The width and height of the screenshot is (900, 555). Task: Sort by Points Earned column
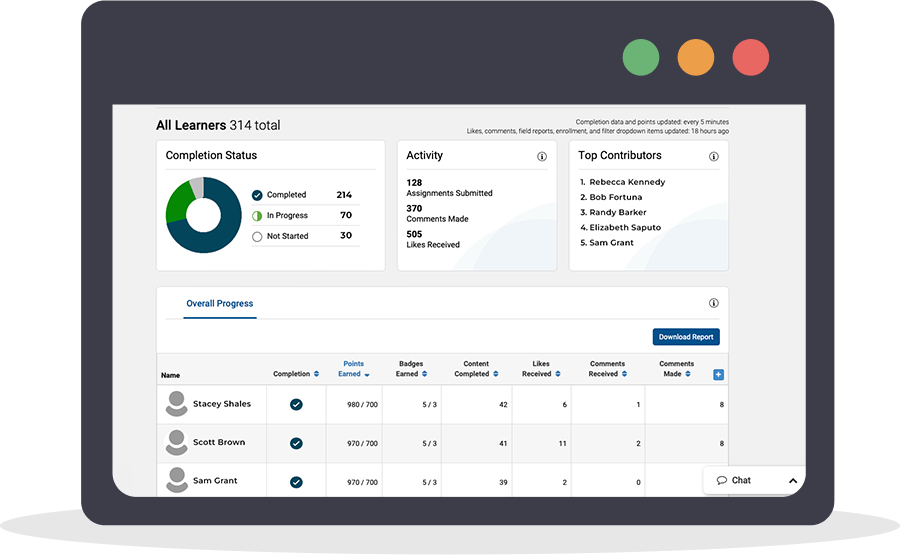click(353, 369)
